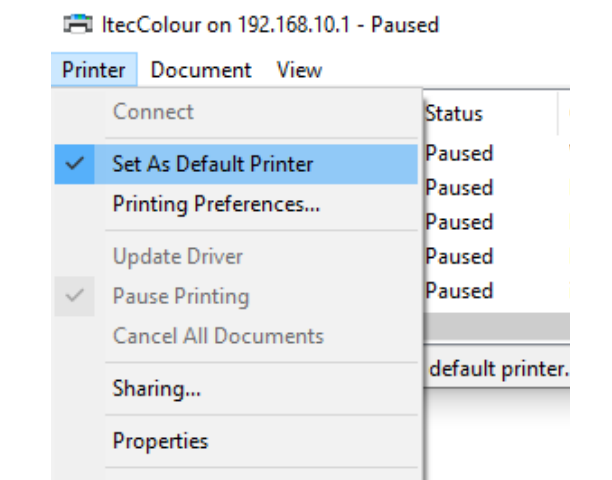This screenshot has width=612, height=480.
Task: Sort by the Status column header
Action: 454,114
